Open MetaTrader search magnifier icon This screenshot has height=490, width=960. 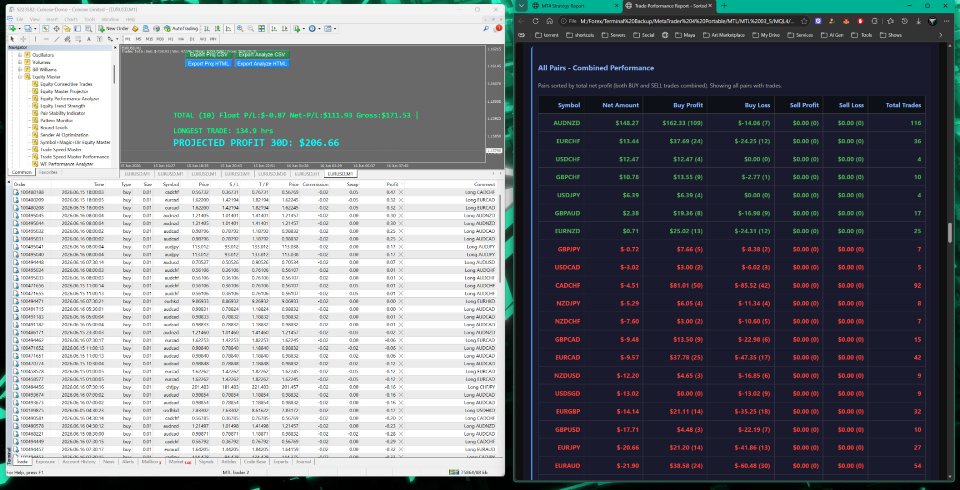pyautogui.click(x=486, y=28)
